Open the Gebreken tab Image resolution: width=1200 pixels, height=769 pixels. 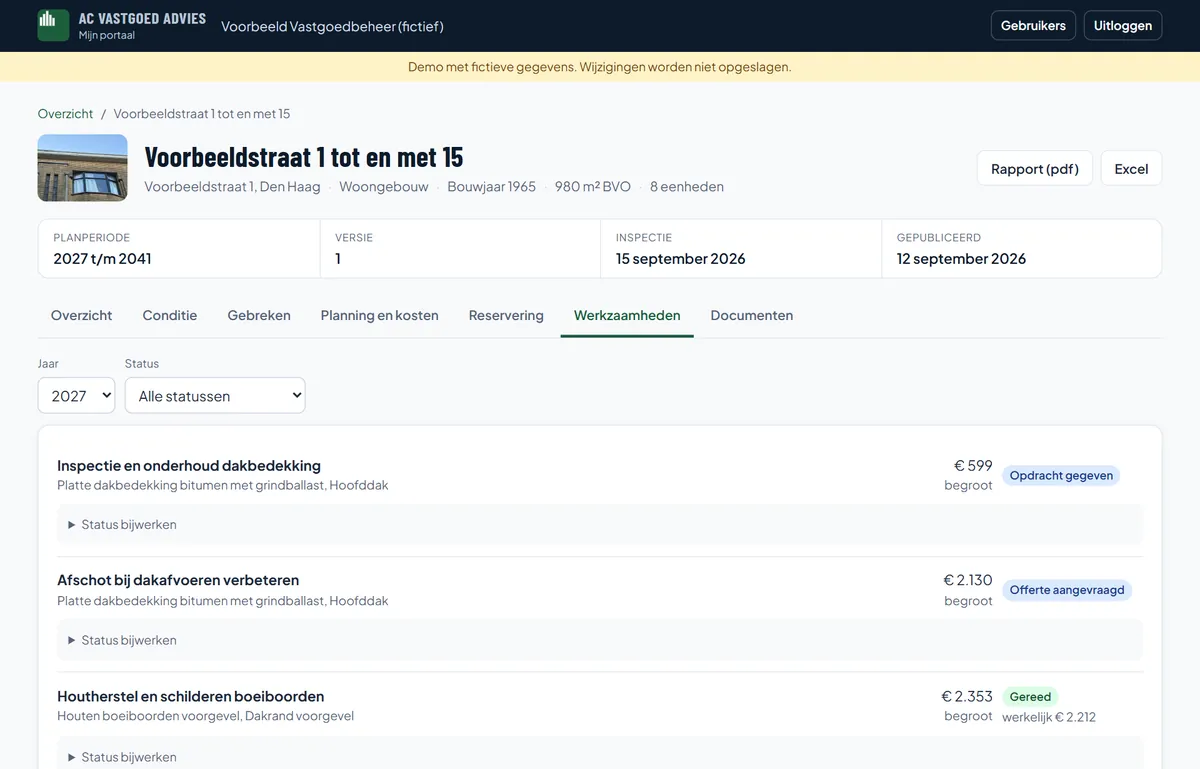click(259, 315)
